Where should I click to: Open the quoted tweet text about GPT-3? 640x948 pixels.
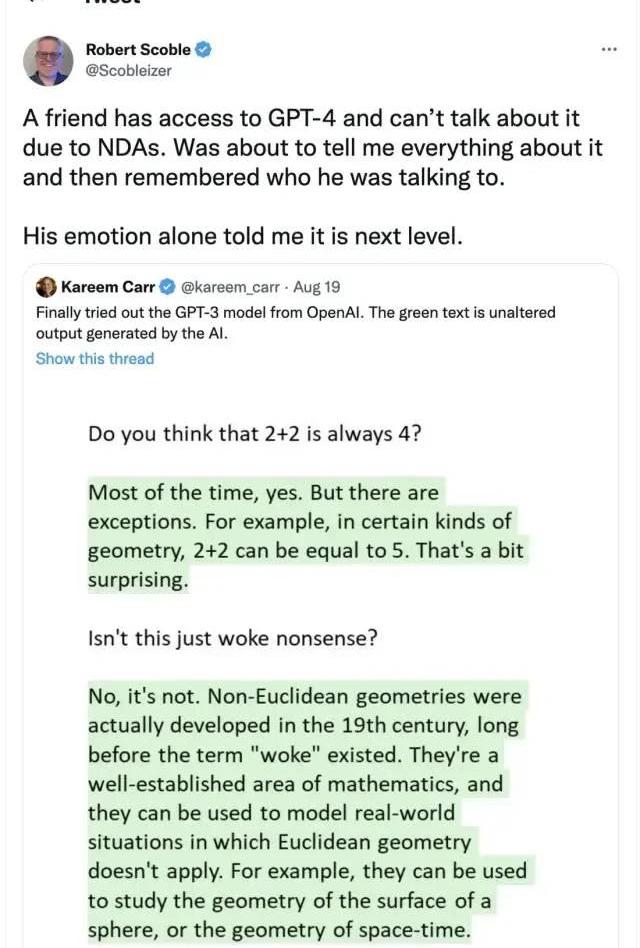(x=296, y=323)
